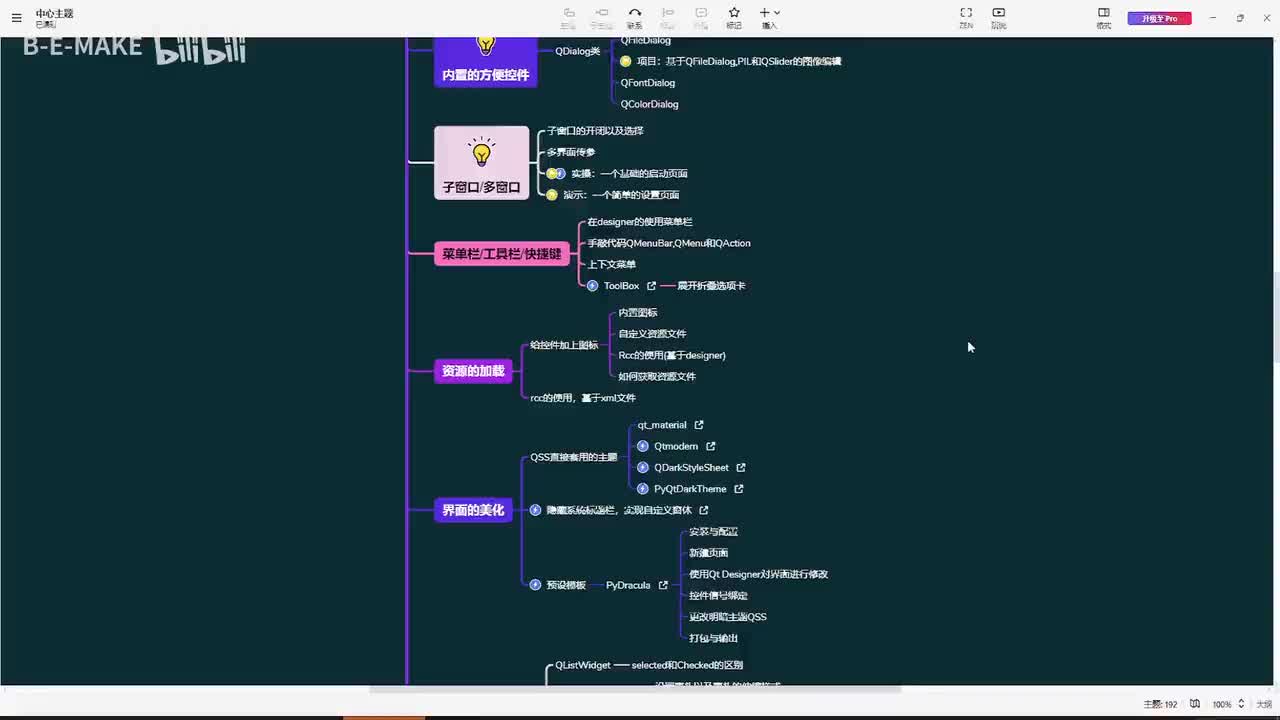This screenshot has height=720, width=1280.
Task: Open the external link next to PyDracula
Action: click(x=663, y=585)
